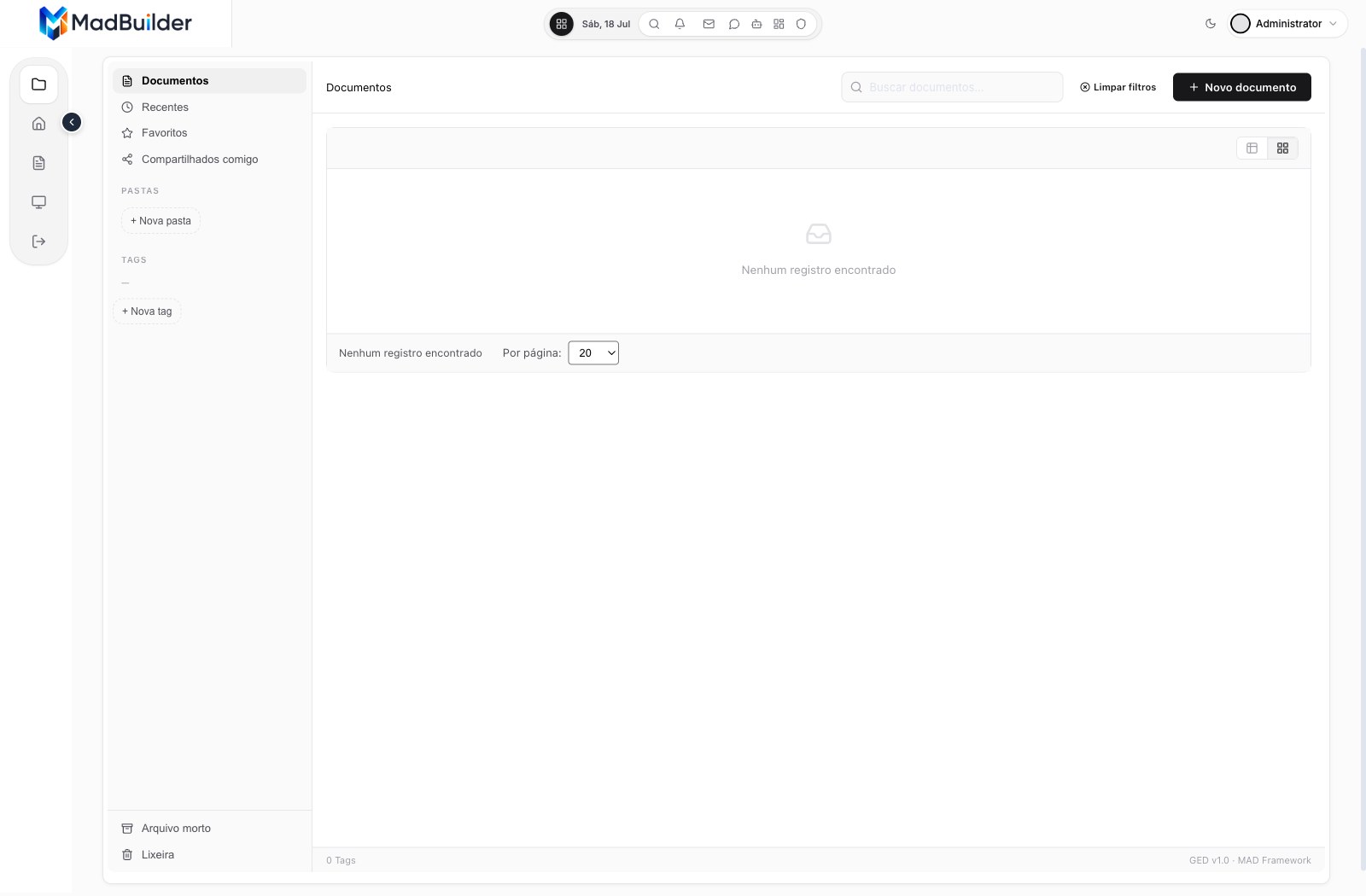Toggle dark mode moon icon
The image size is (1366, 896).
1211,24
